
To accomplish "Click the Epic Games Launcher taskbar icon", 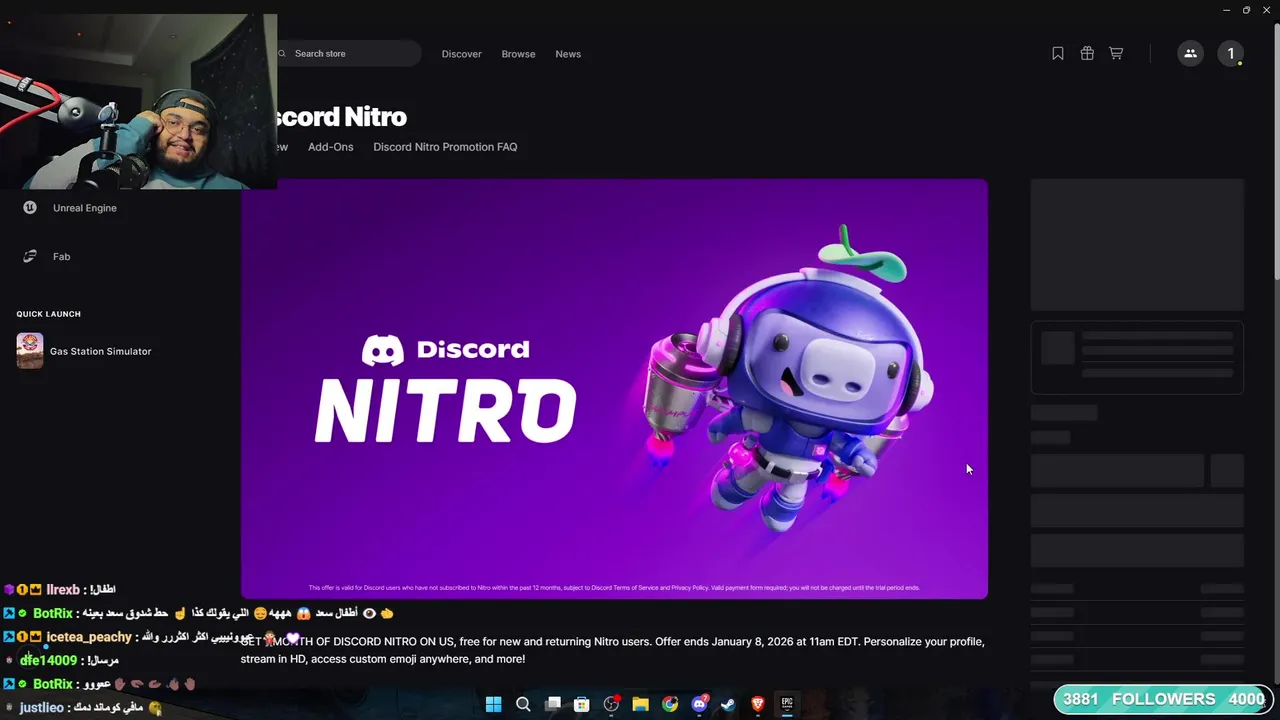I will pos(787,704).
